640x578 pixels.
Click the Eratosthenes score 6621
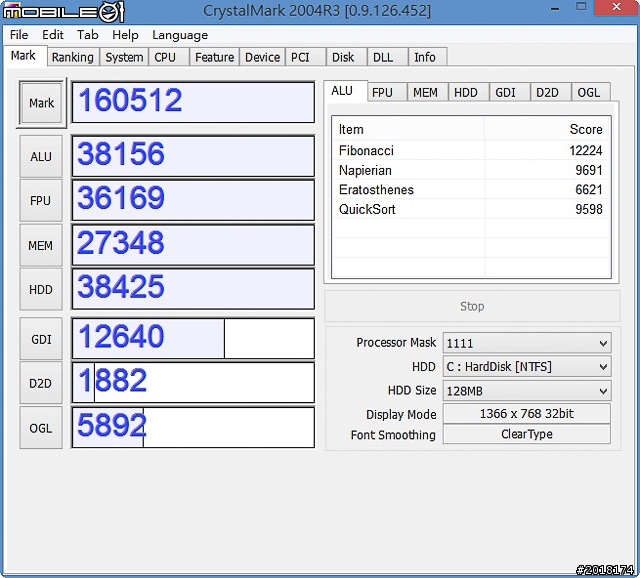[x=589, y=190]
